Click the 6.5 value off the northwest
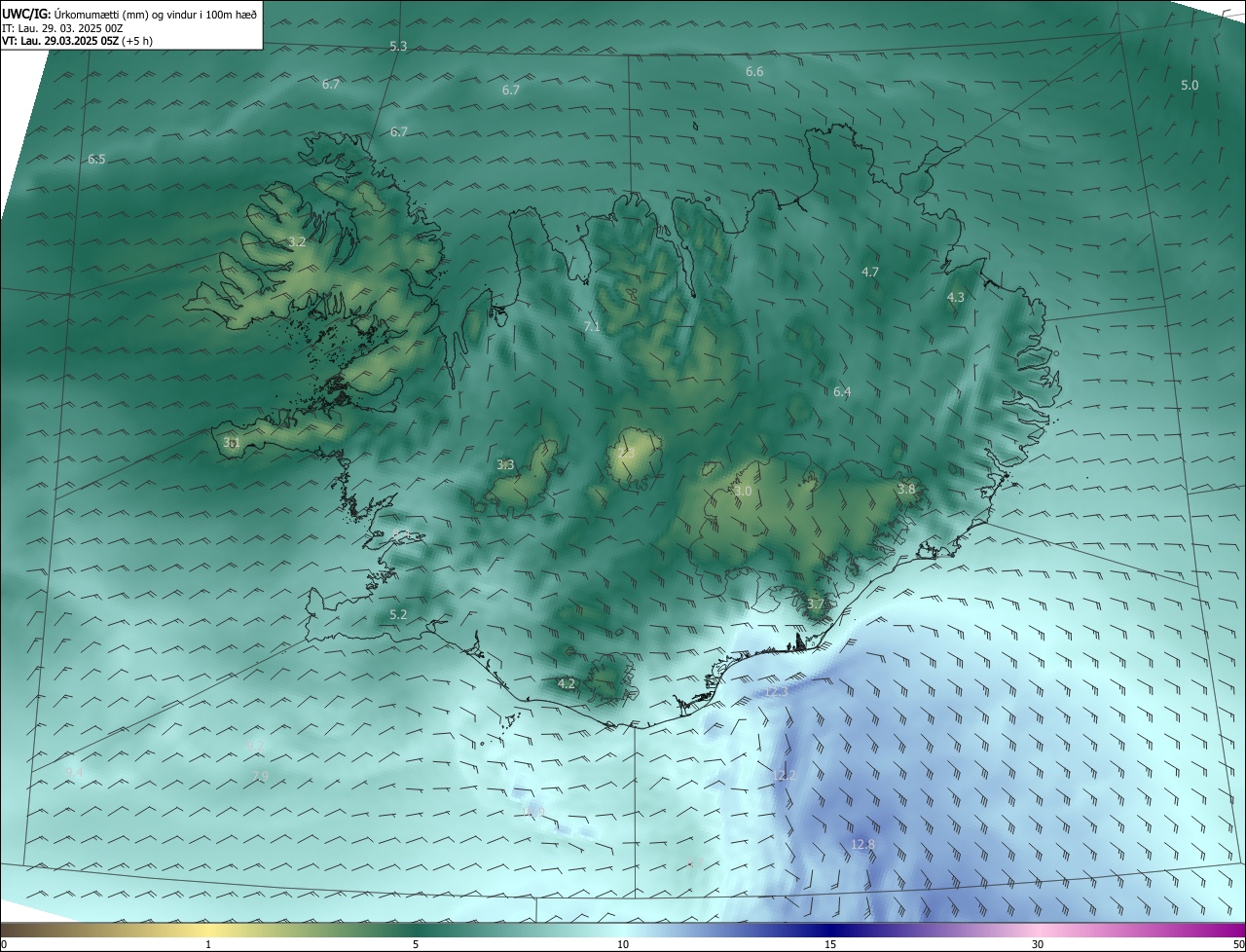The width and height of the screenshot is (1246, 952). [x=96, y=160]
